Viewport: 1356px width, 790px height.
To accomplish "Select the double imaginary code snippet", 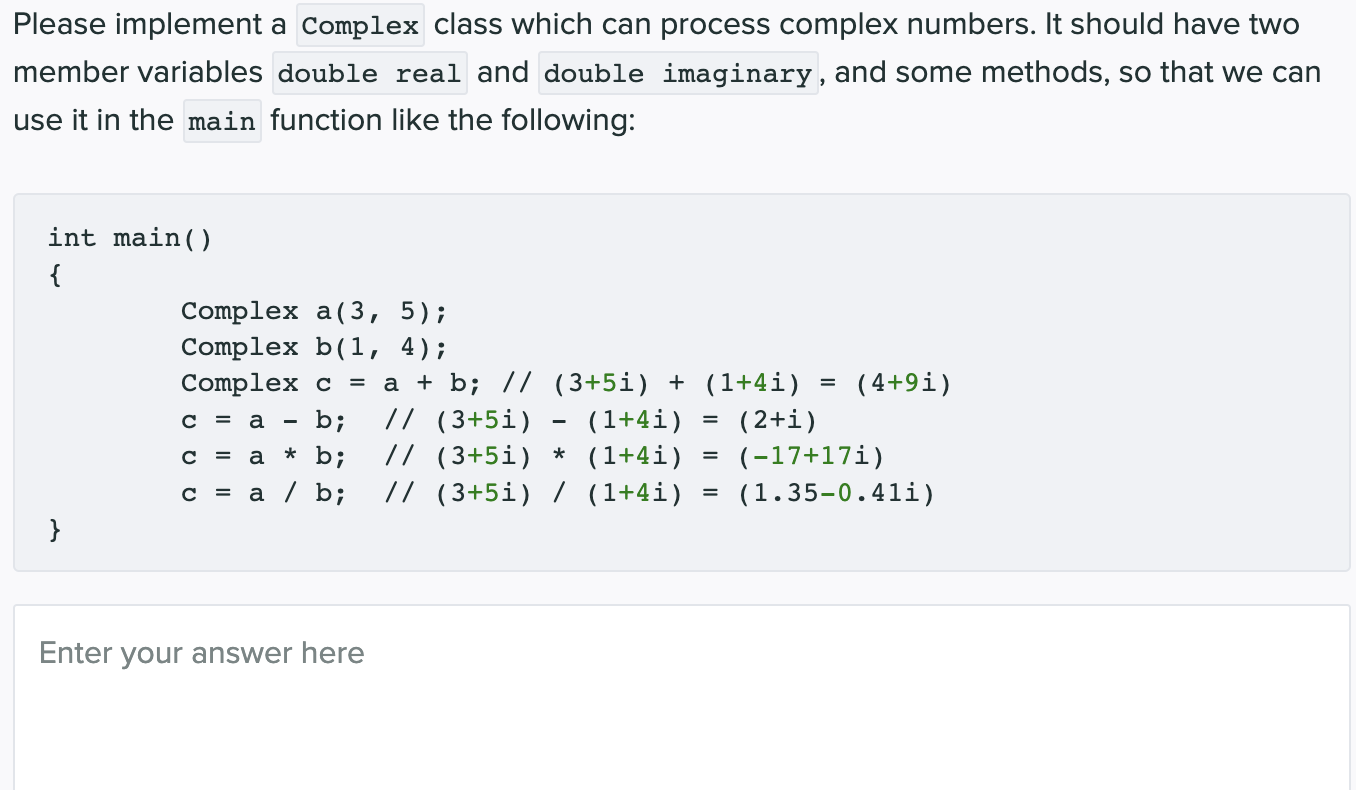I will (678, 72).
